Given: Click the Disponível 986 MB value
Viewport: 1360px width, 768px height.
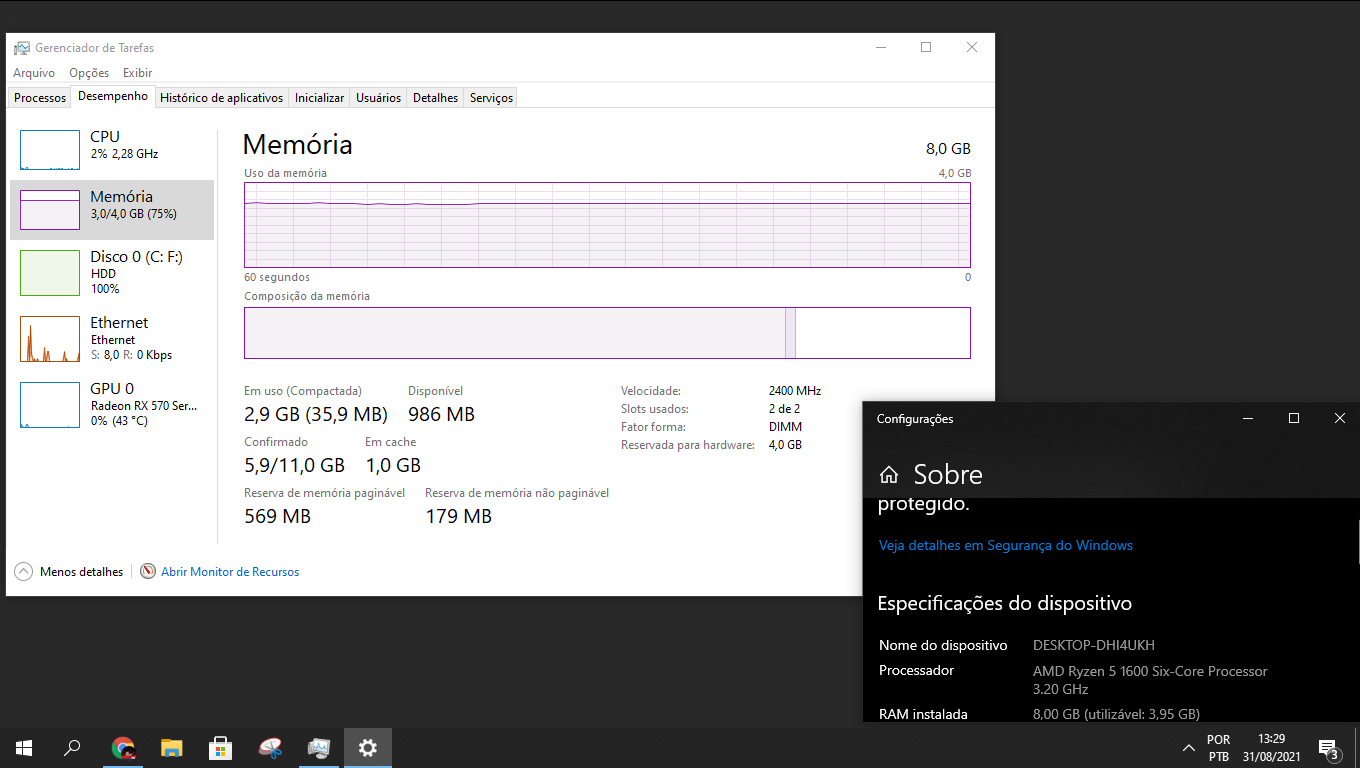Looking at the screenshot, I should [441, 415].
